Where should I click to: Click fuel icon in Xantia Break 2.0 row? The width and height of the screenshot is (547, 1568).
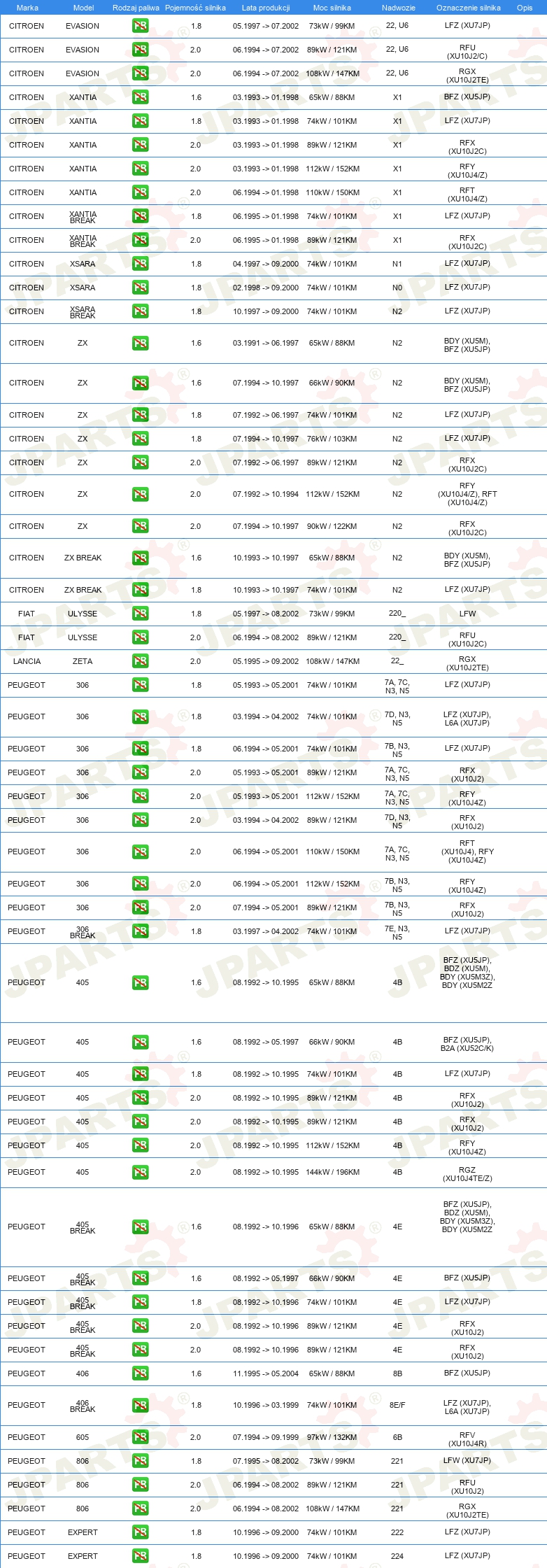(x=140, y=240)
